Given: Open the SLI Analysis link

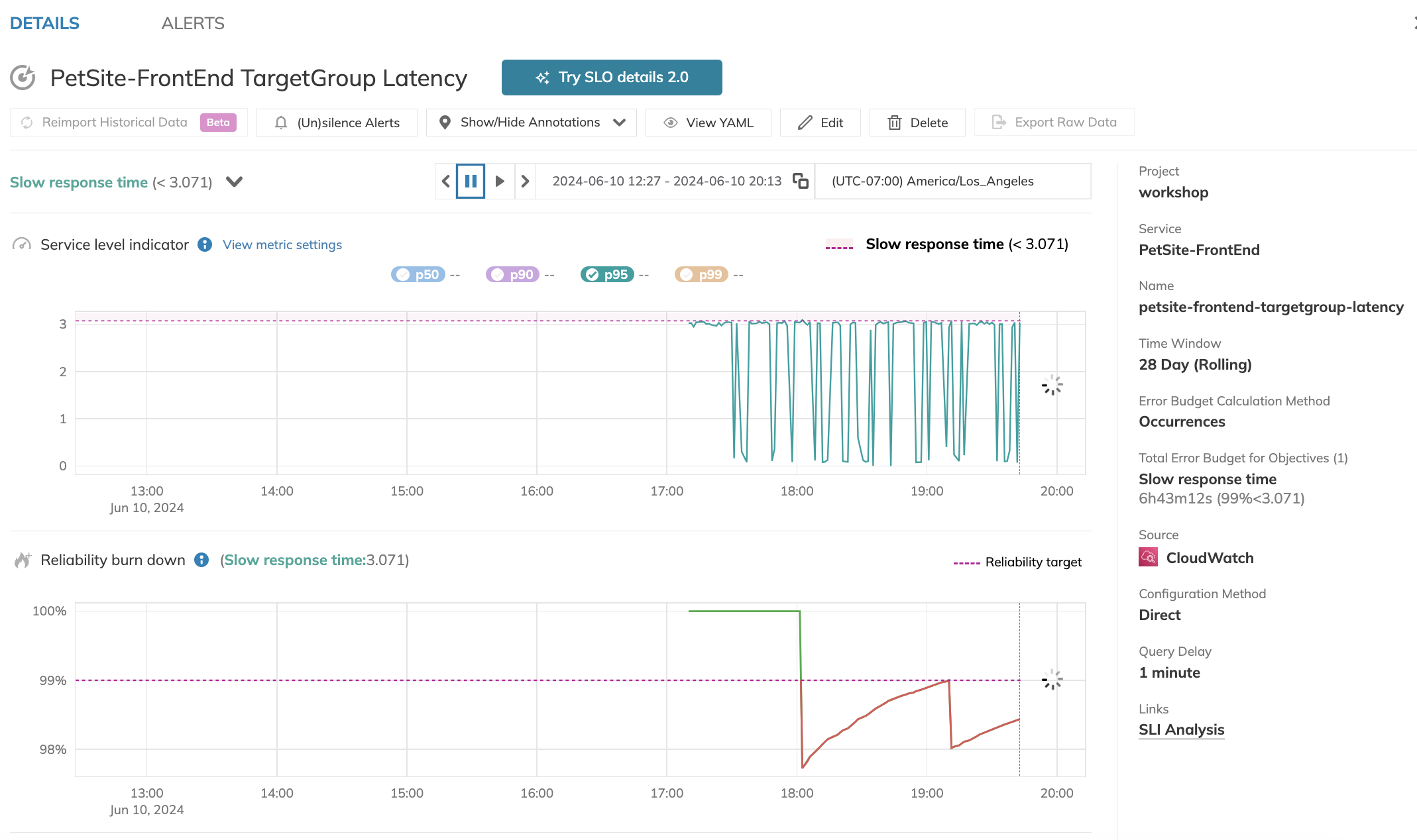Looking at the screenshot, I should (x=1181, y=729).
